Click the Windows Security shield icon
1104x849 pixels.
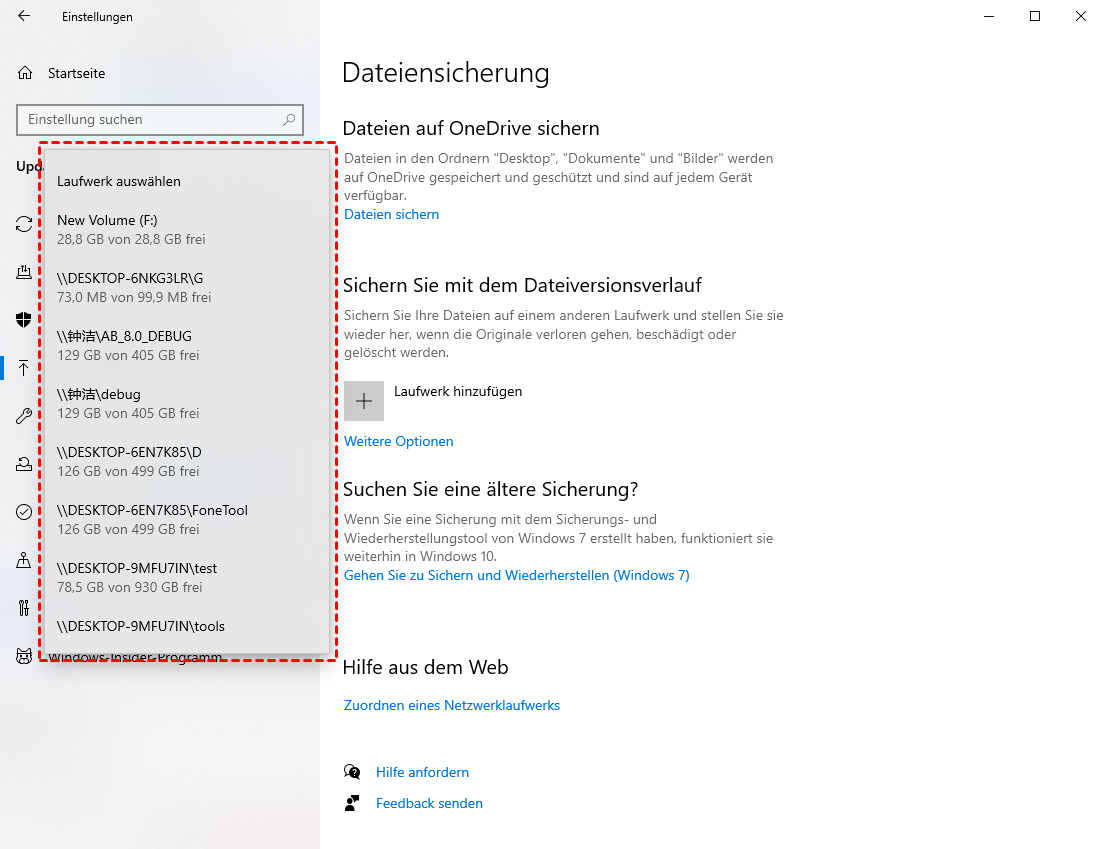24,320
